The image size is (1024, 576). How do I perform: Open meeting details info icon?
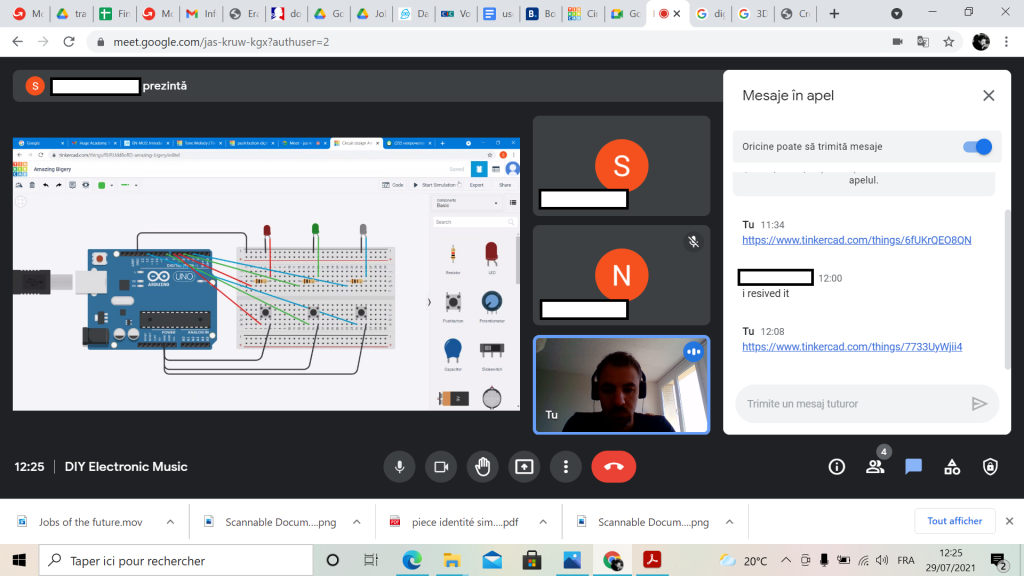(x=837, y=467)
